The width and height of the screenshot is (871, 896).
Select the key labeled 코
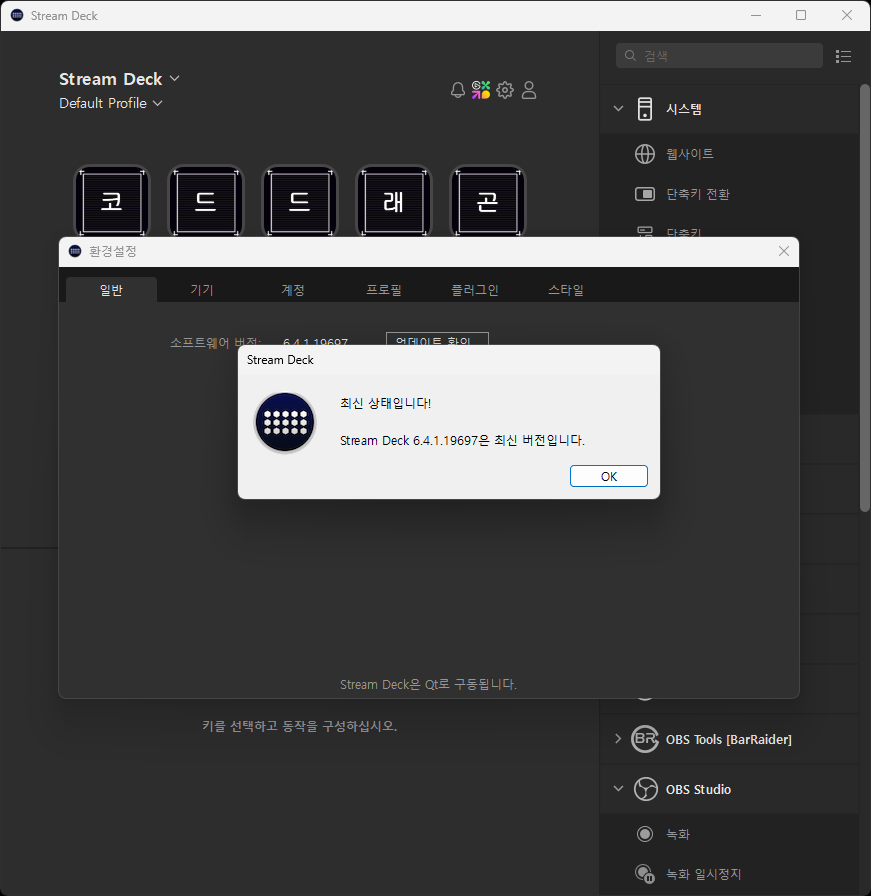pyautogui.click(x=112, y=202)
